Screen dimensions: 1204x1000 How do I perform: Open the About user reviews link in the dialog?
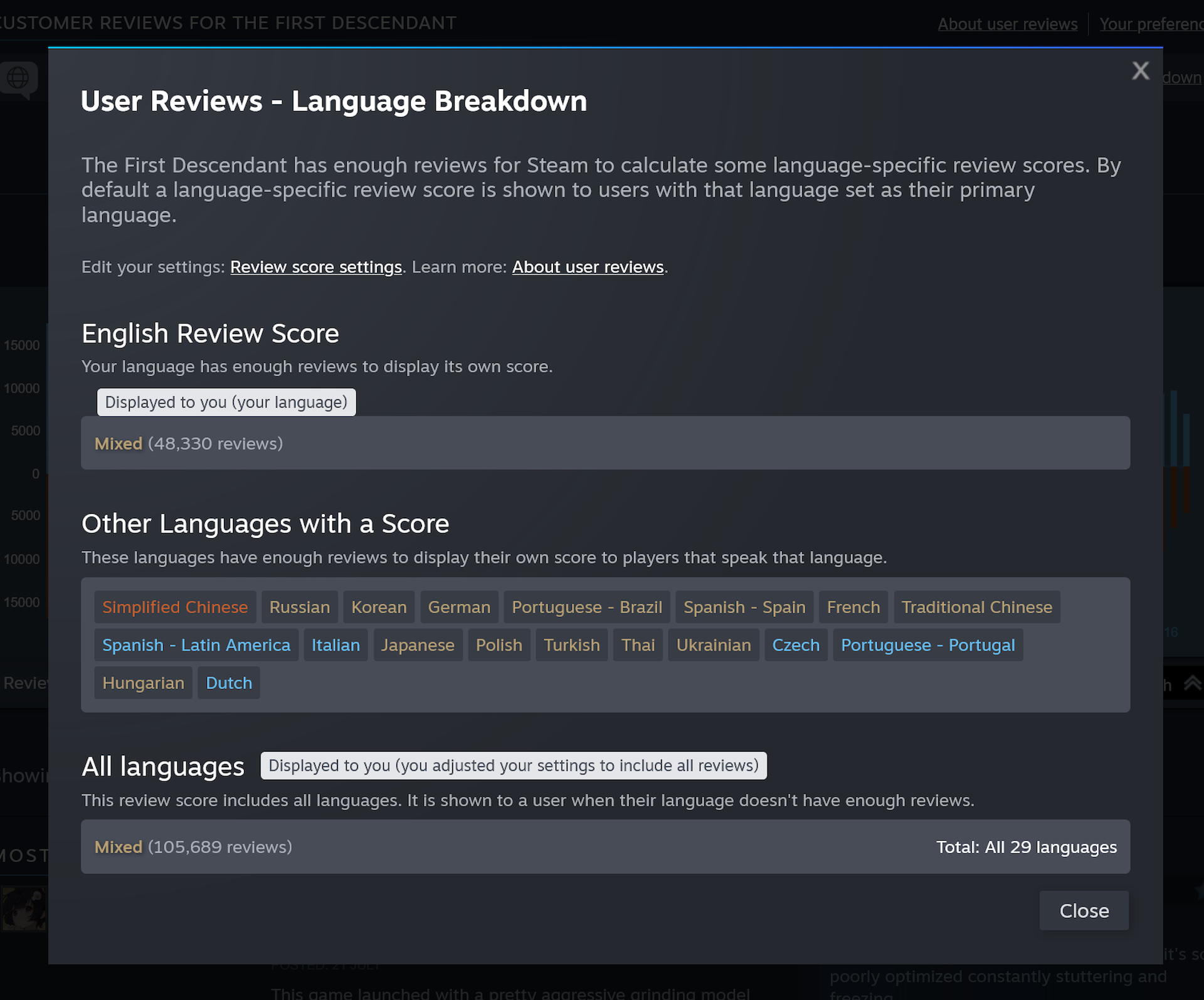[588, 266]
